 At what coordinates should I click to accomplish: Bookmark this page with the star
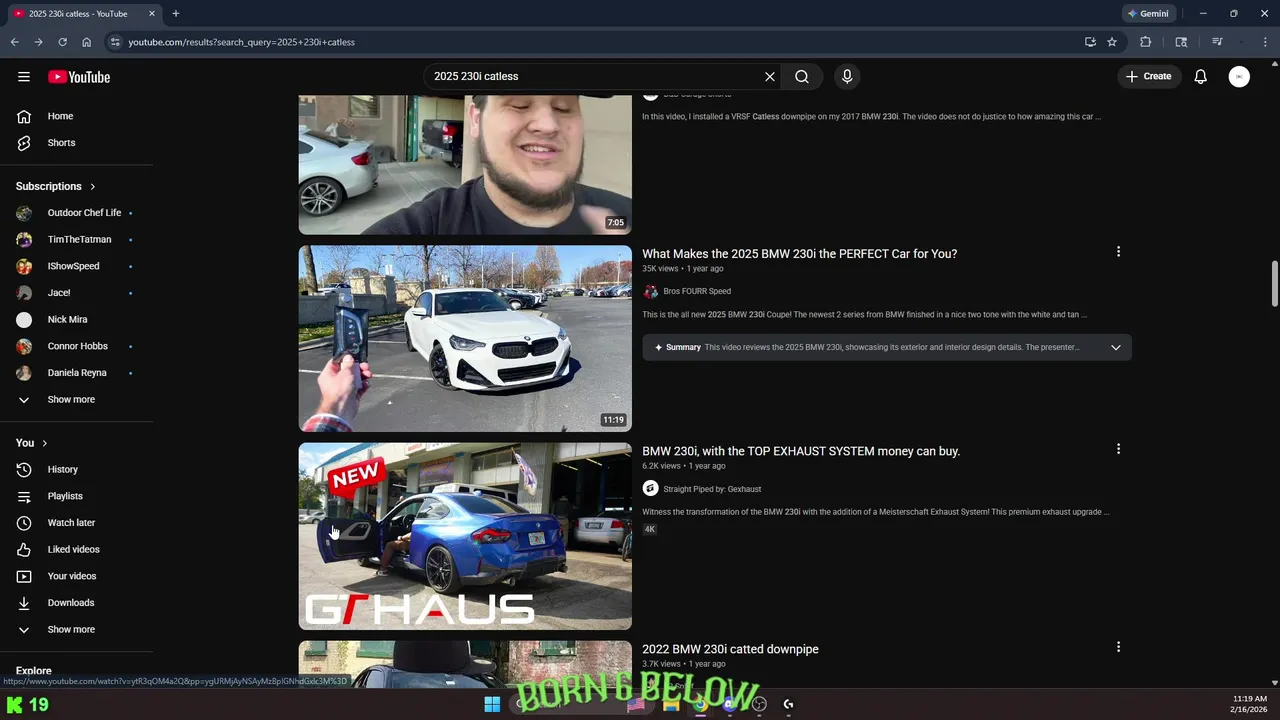click(x=1112, y=42)
